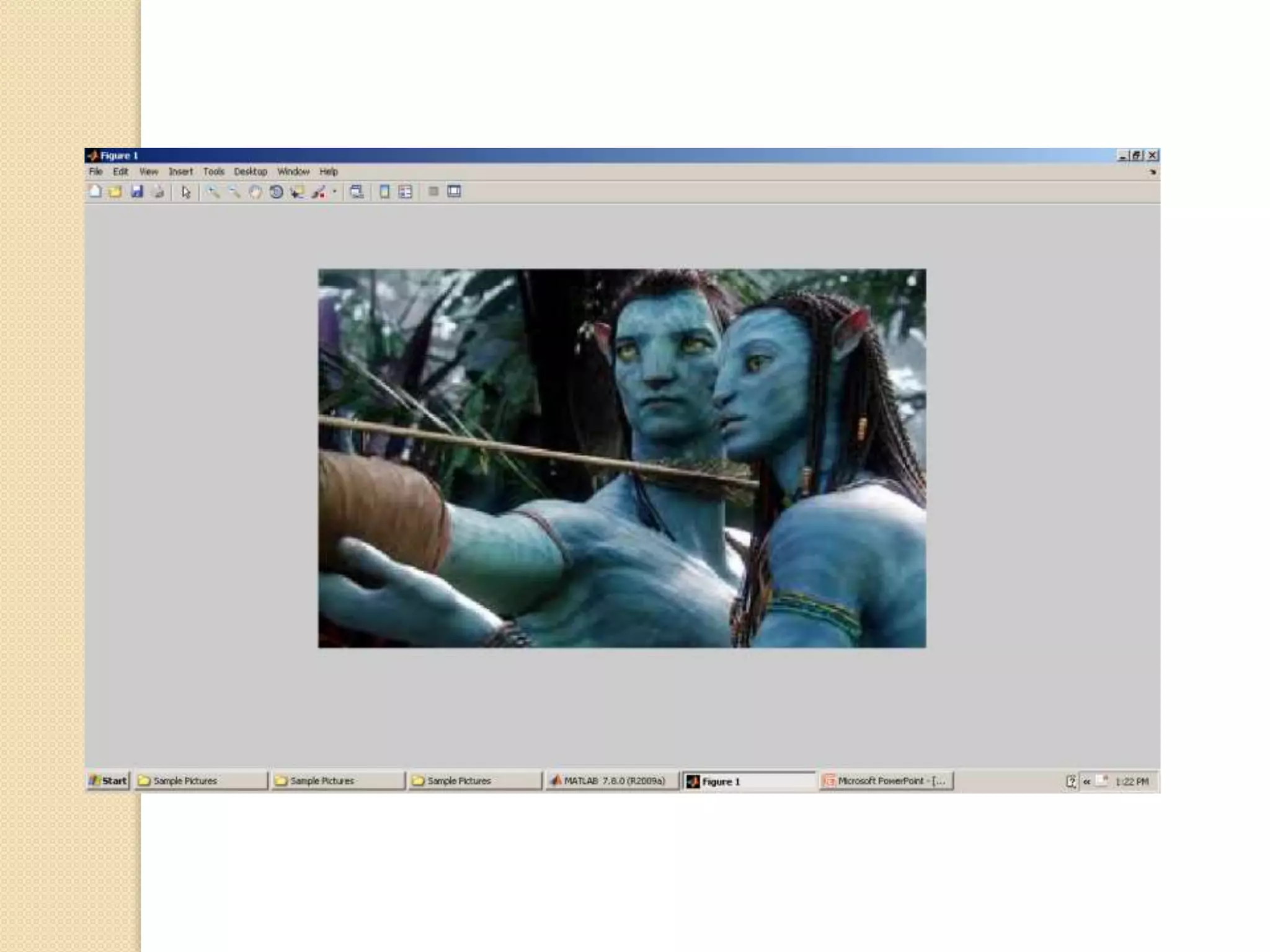Expand the Brush tool color dropdown arrow
Image resolution: width=1270 pixels, height=952 pixels.
(335, 192)
